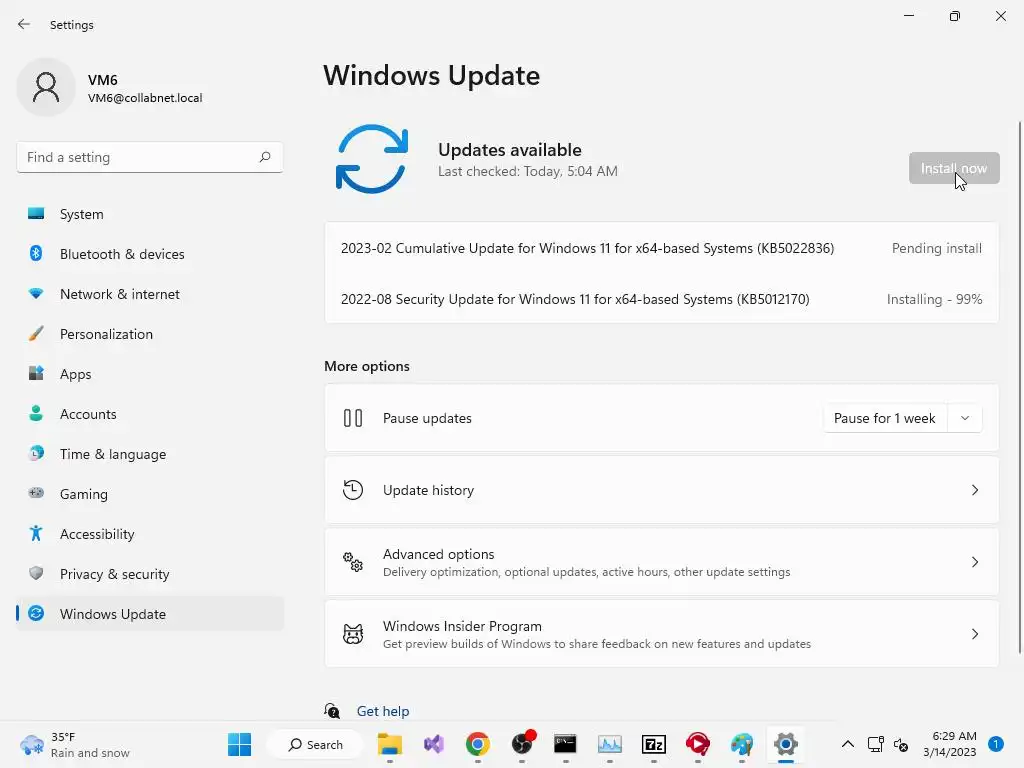1024x768 pixels.
Task: Click the Personalization paintbrush icon
Action: coord(36,334)
